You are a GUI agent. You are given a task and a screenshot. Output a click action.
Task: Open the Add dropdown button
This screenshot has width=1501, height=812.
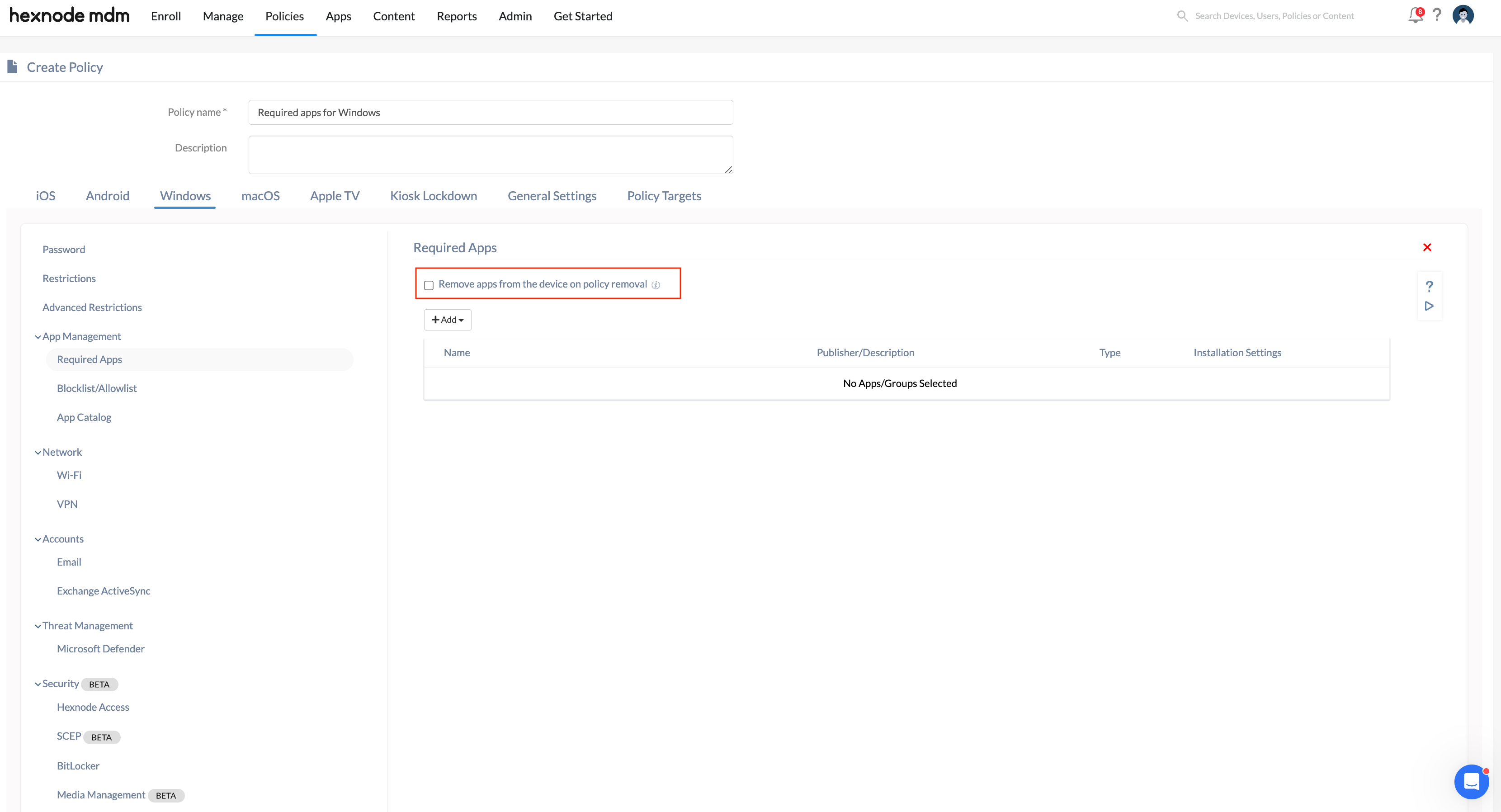coord(448,320)
